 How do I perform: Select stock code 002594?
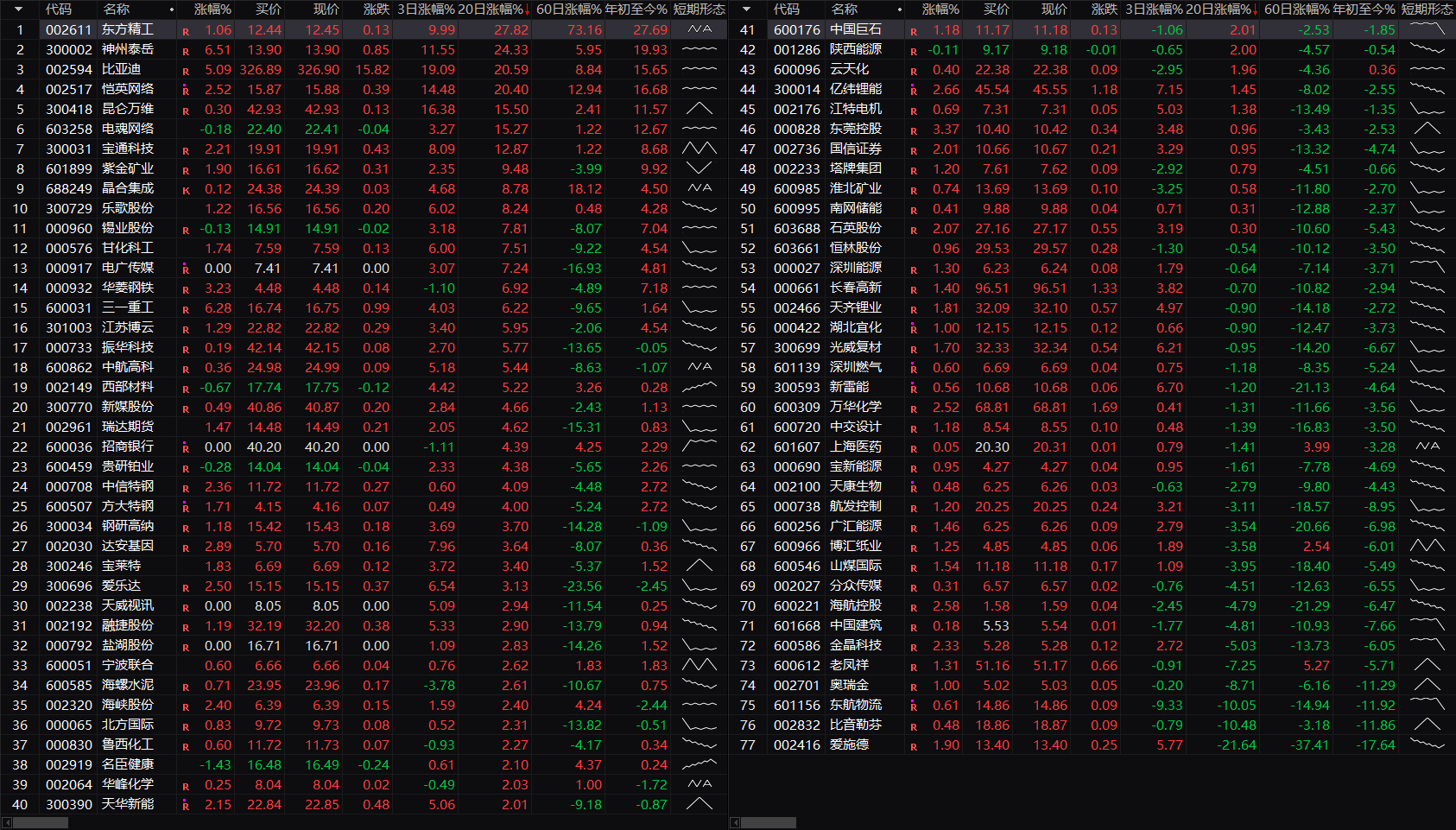(69, 69)
